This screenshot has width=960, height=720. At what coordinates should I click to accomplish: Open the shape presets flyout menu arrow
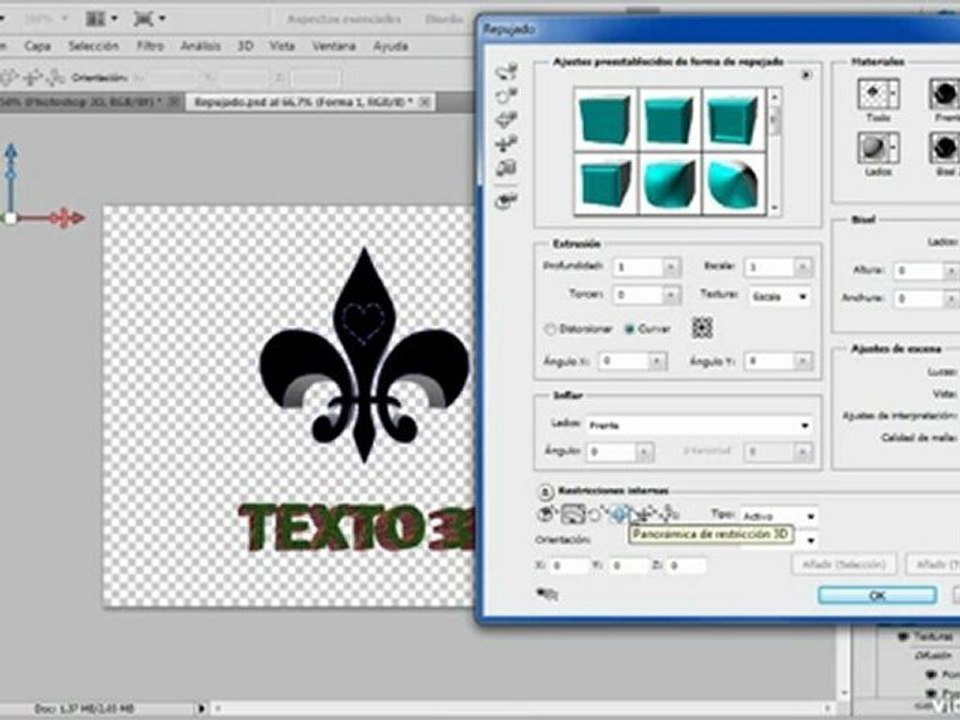point(806,75)
